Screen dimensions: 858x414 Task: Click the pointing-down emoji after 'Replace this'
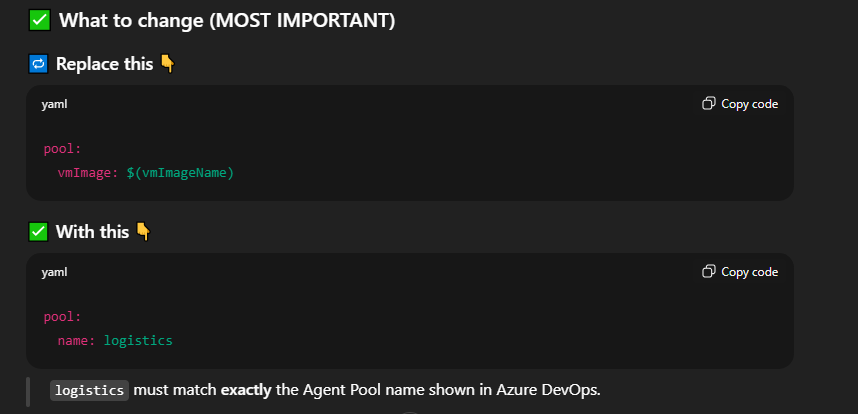click(x=168, y=64)
